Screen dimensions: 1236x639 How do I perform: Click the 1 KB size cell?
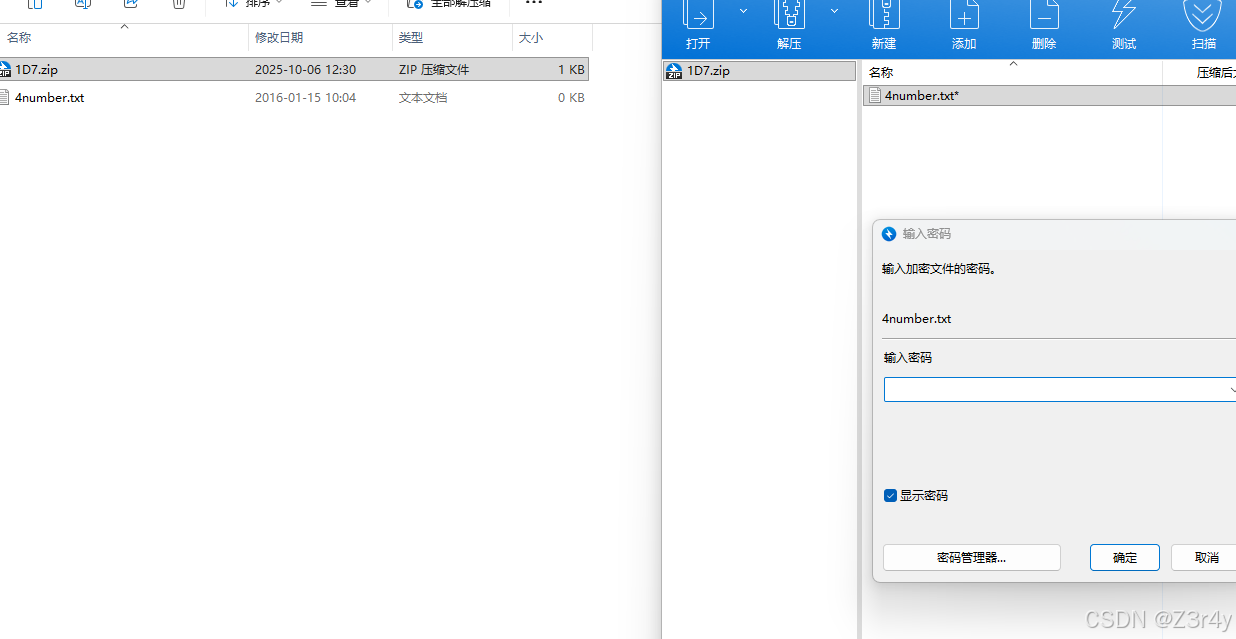571,69
